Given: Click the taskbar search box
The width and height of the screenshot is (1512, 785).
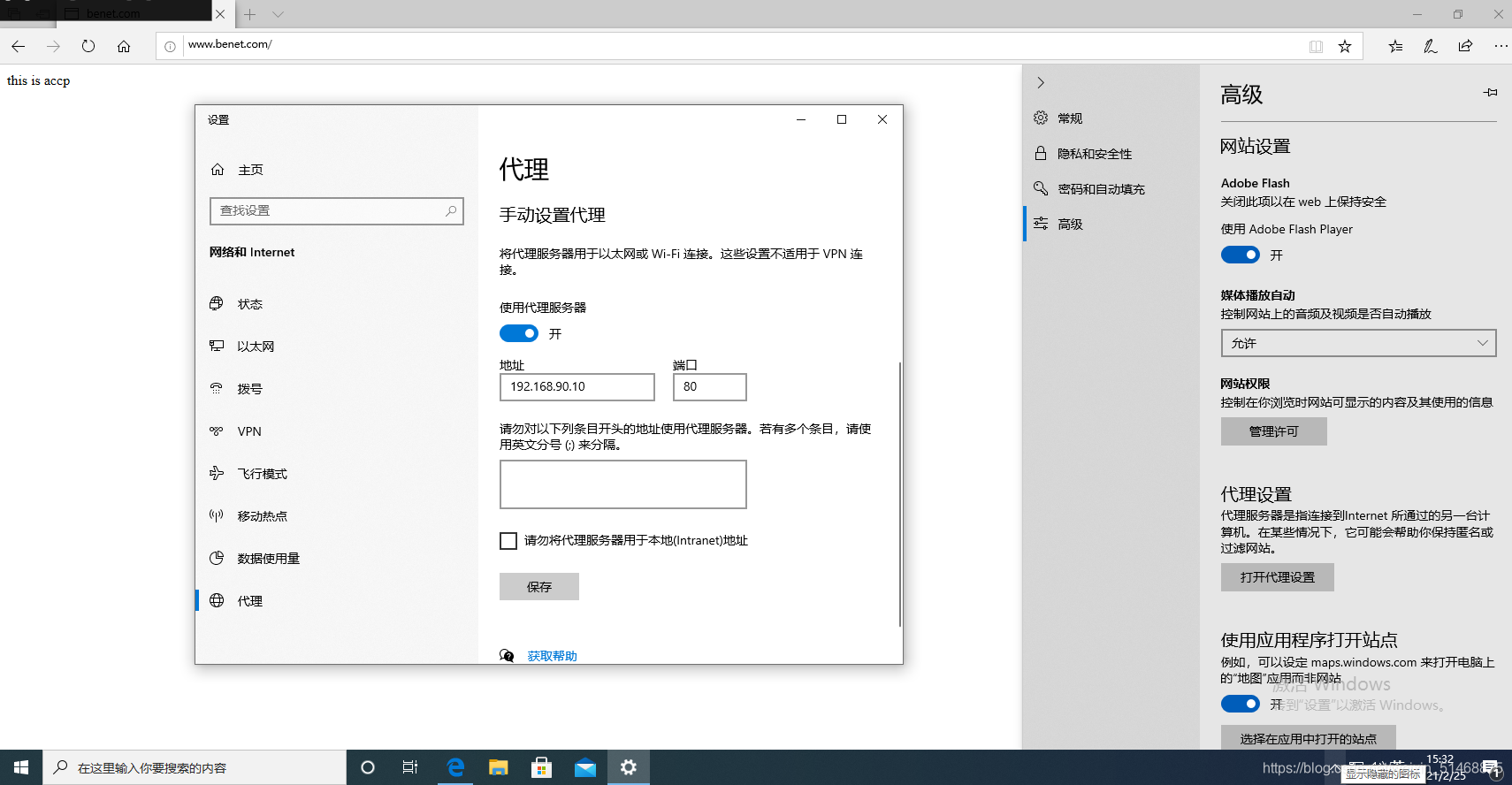Looking at the screenshot, I should tap(195, 767).
